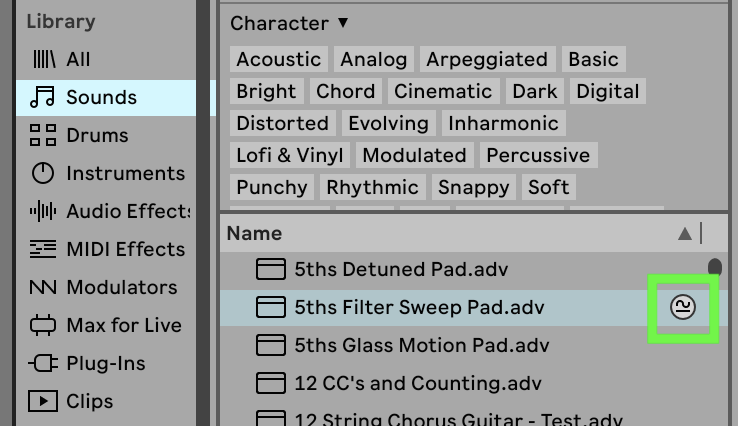The width and height of the screenshot is (738, 426).
Task: Select the 5ths Glass Motion Pad.adv preset
Action: coord(421,346)
